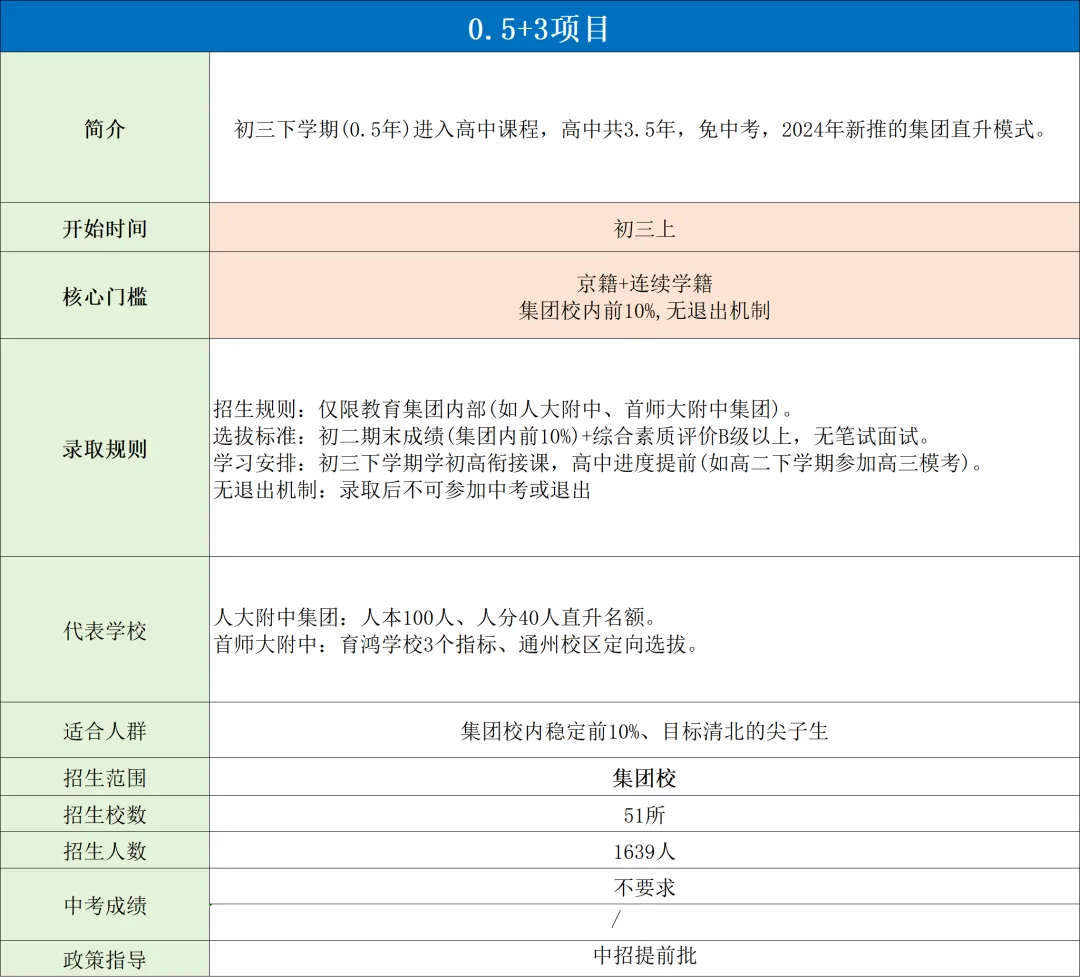Select the 开始时间 row label
This screenshot has width=1080, height=977.
[x=103, y=228]
